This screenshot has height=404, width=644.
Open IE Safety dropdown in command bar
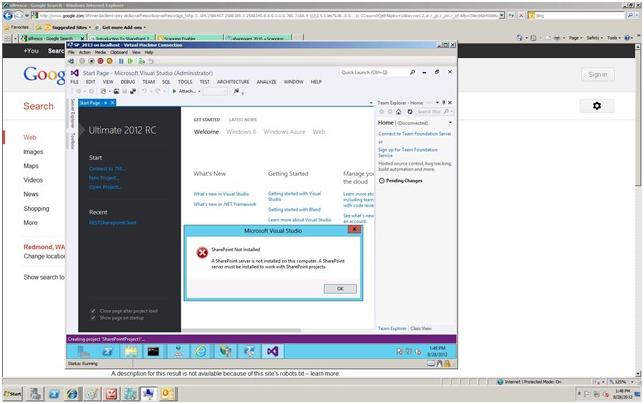click(x=594, y=38)
